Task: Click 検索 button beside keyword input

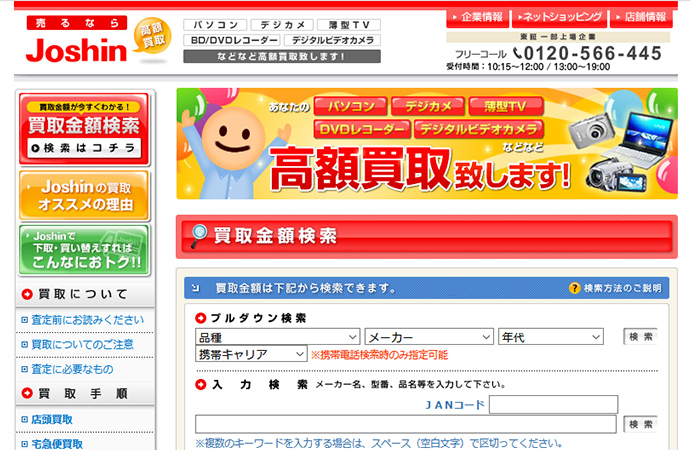Action: pos(640,424)
